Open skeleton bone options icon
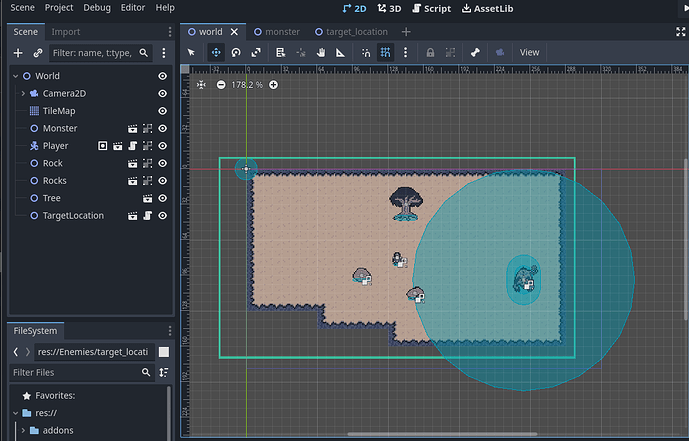This screenshot has height=441, width=689. [x=475, y=52]
